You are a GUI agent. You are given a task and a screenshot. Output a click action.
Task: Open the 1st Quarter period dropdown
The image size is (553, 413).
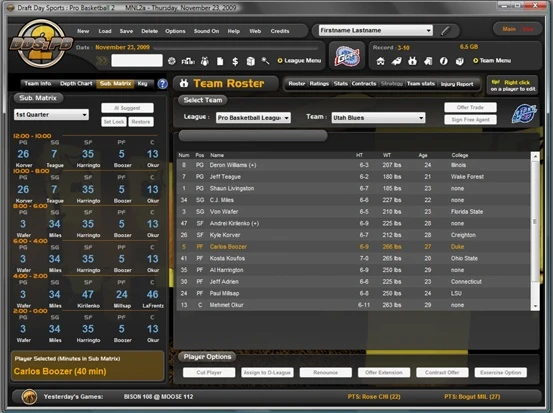pos(51,115)
